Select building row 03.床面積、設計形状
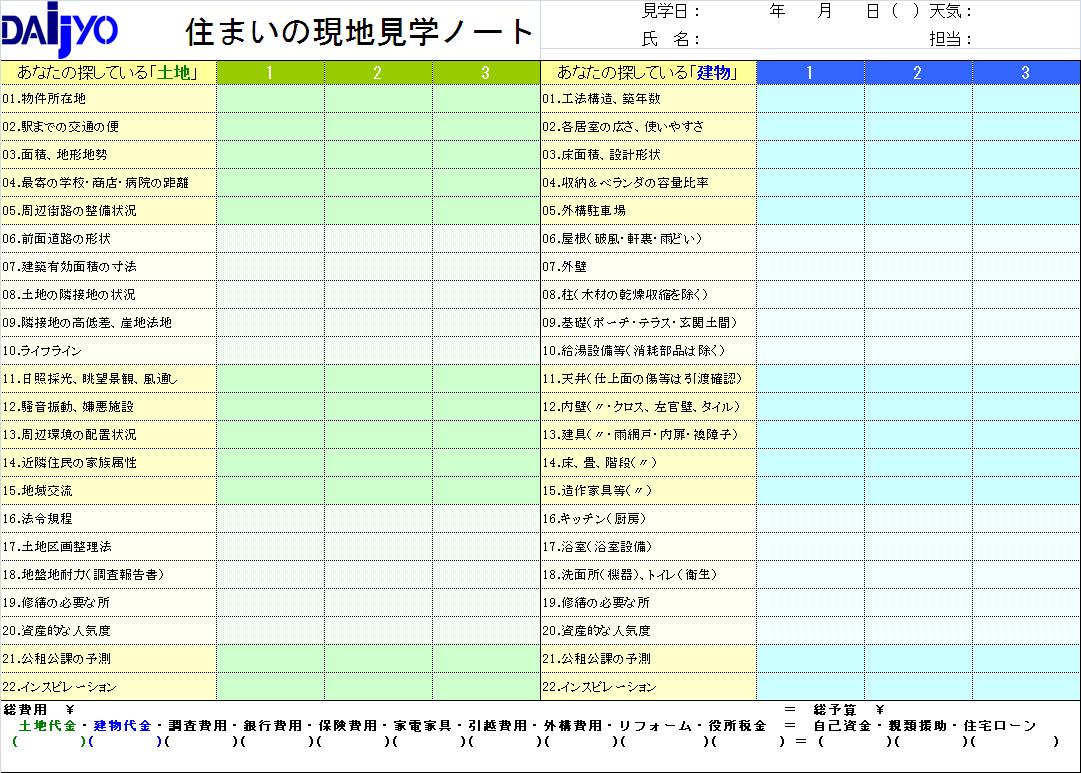 click(648, 154)
